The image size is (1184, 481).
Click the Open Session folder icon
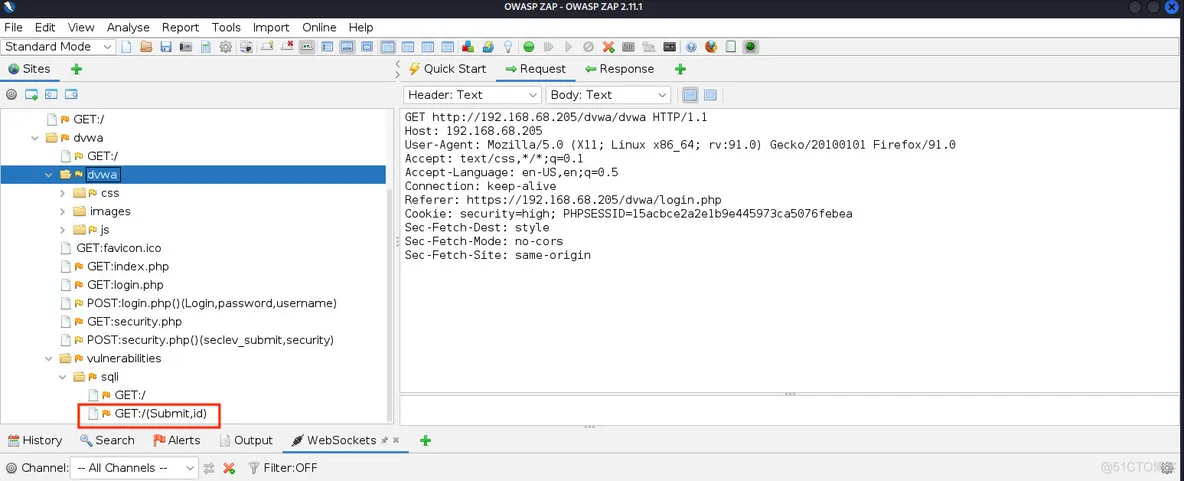pos(146,47)
